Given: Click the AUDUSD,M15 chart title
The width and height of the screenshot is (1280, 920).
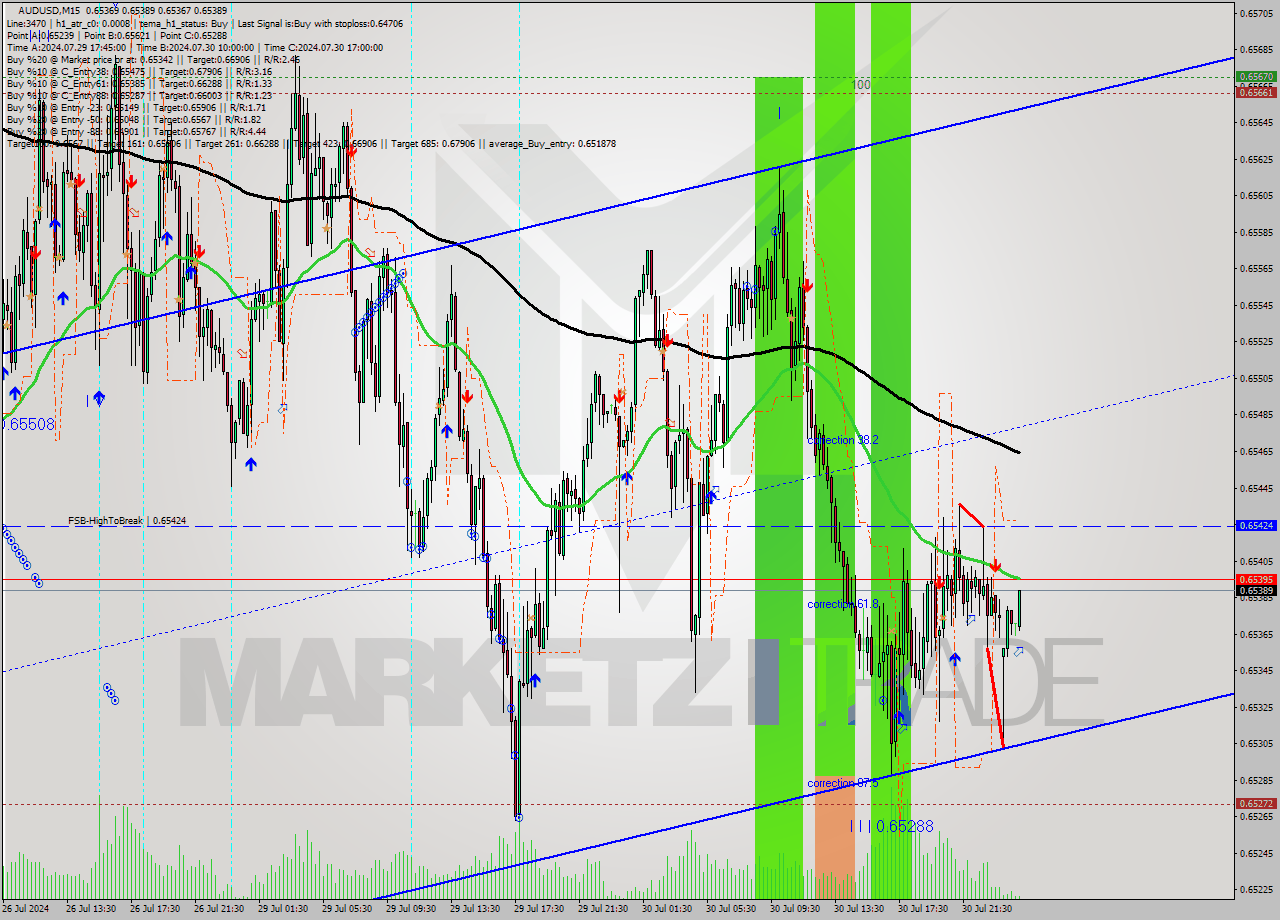Looking at the screenshot, I should pos(49,10).
